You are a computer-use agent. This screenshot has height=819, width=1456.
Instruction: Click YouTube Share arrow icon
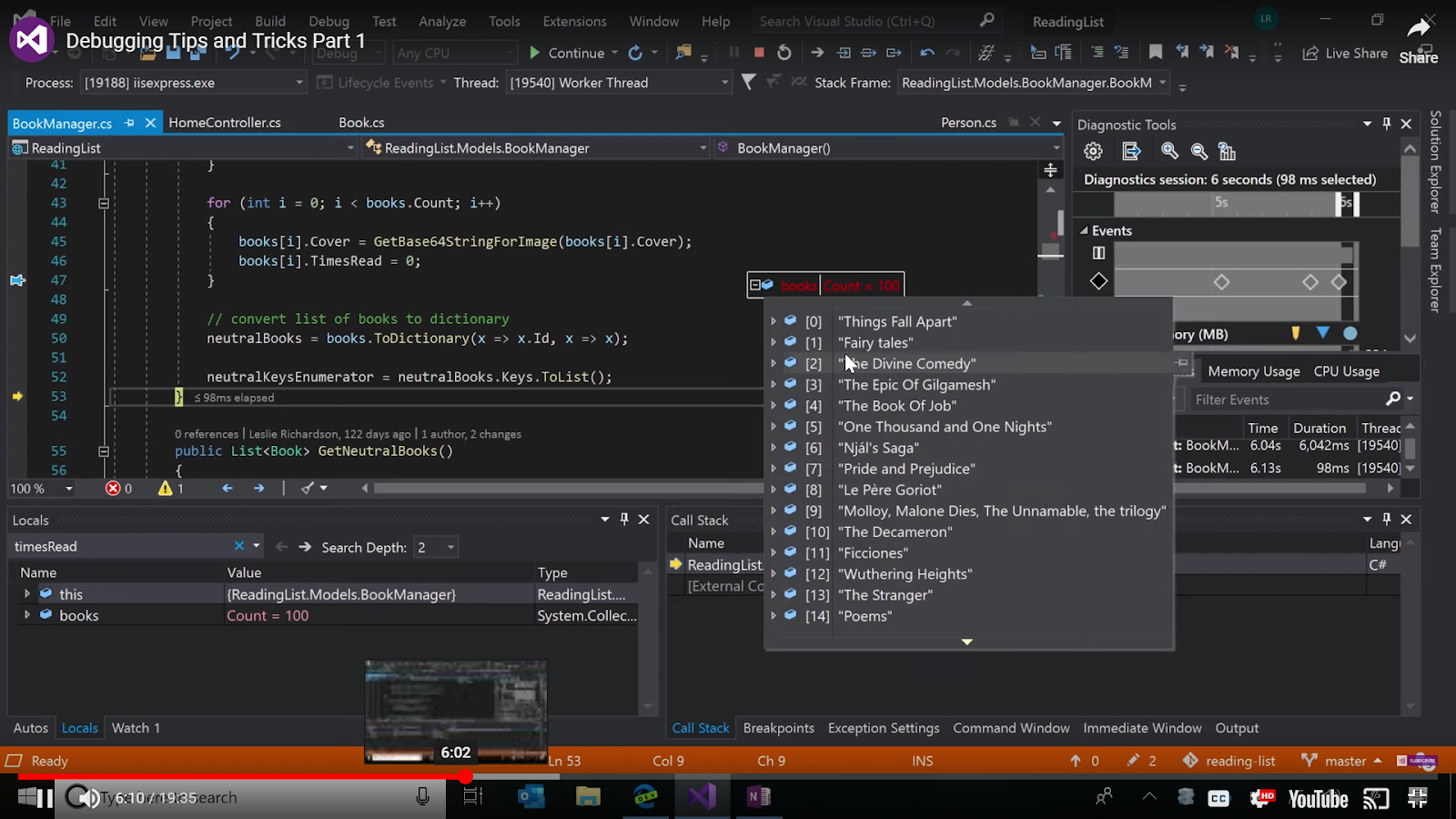pos(1419,30)
